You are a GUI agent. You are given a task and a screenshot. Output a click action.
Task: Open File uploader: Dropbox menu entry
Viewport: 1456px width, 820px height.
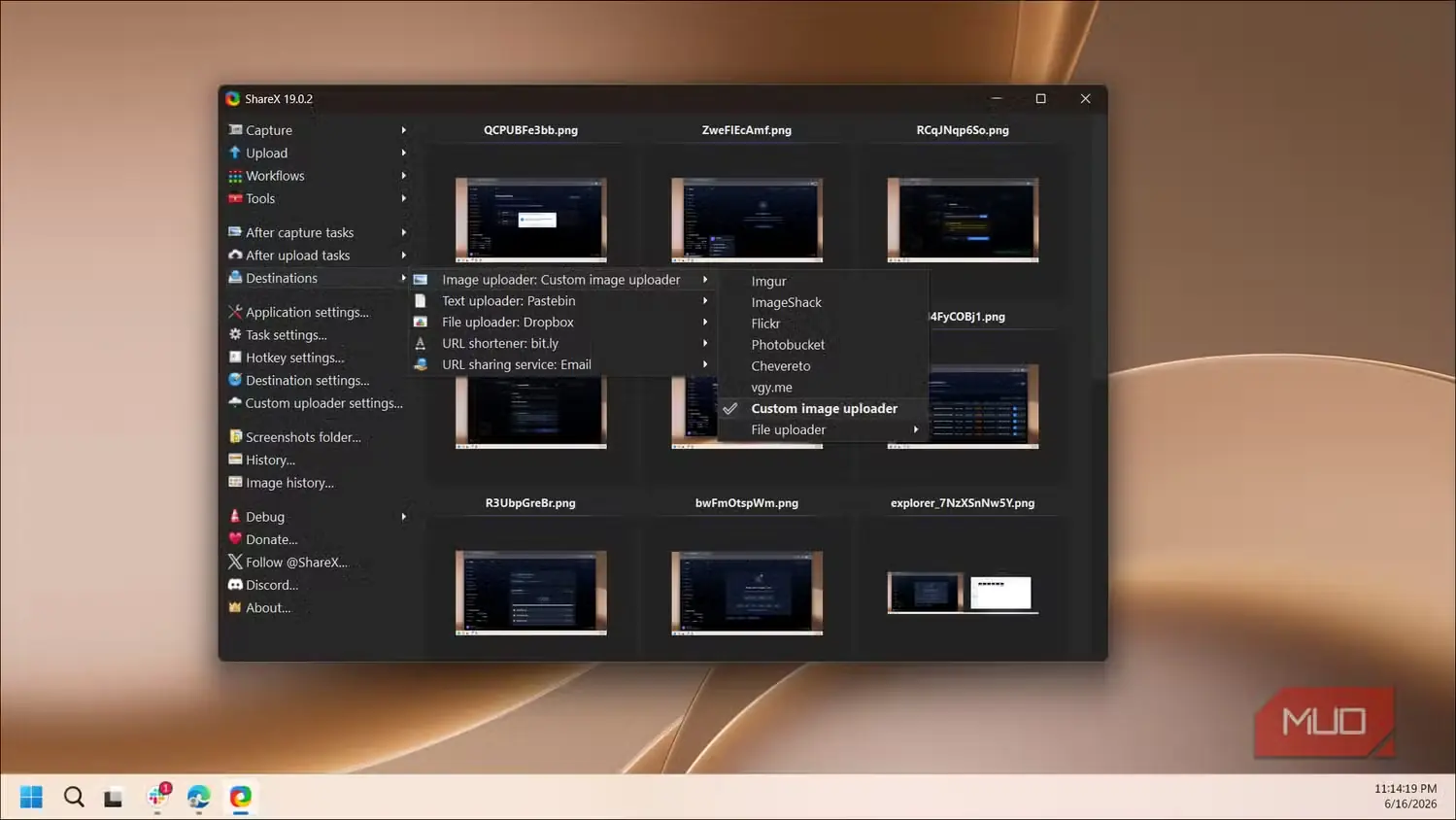[x=562, y=323]
